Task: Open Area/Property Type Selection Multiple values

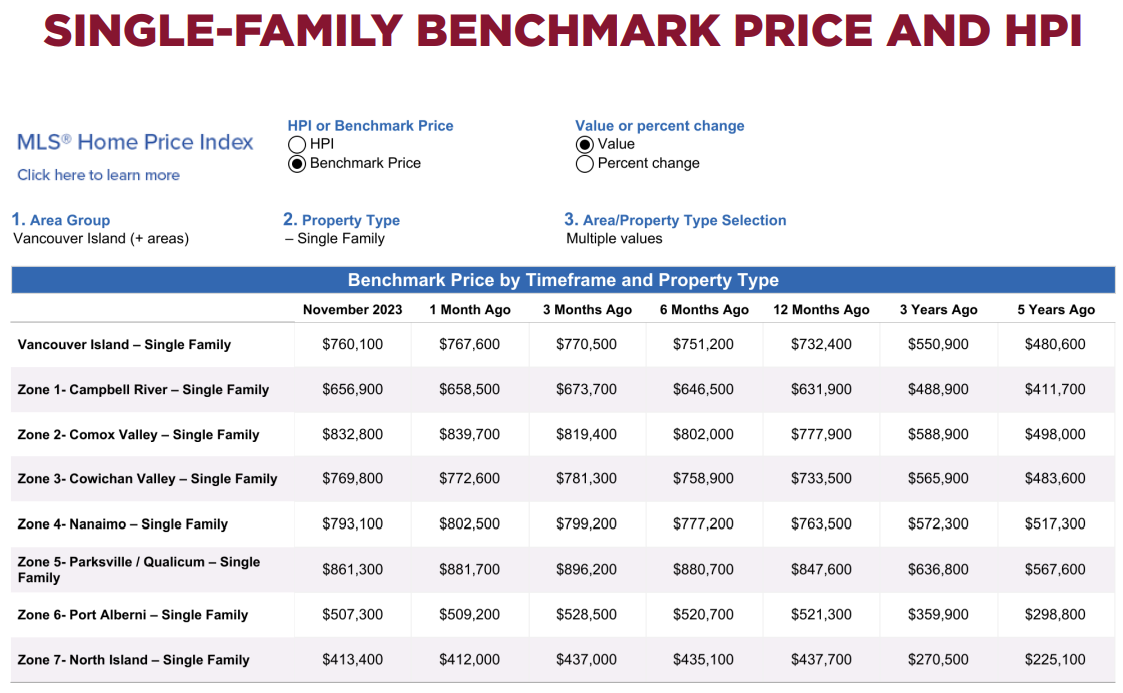Action: pos(614,238)
